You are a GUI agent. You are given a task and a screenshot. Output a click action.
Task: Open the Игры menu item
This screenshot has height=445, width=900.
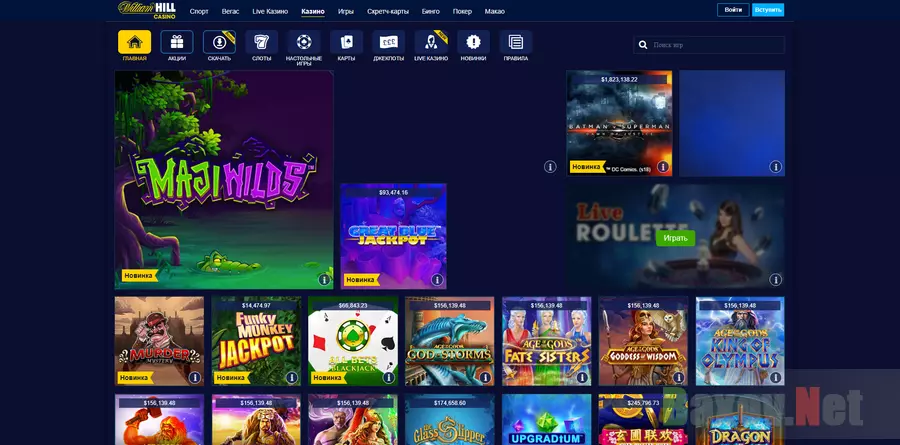point(346,11)
